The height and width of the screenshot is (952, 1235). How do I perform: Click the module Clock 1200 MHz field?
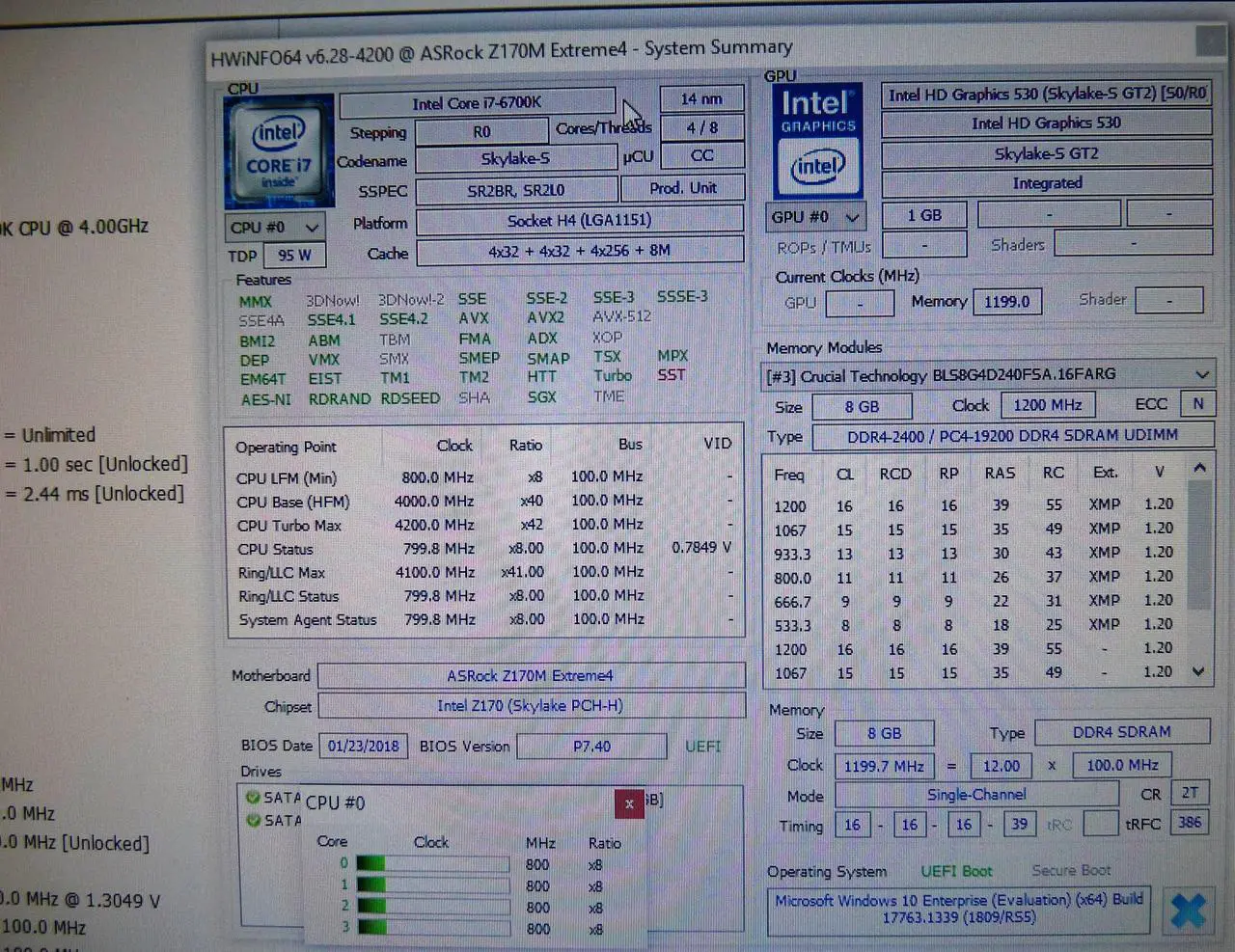tap(1048, 405)
